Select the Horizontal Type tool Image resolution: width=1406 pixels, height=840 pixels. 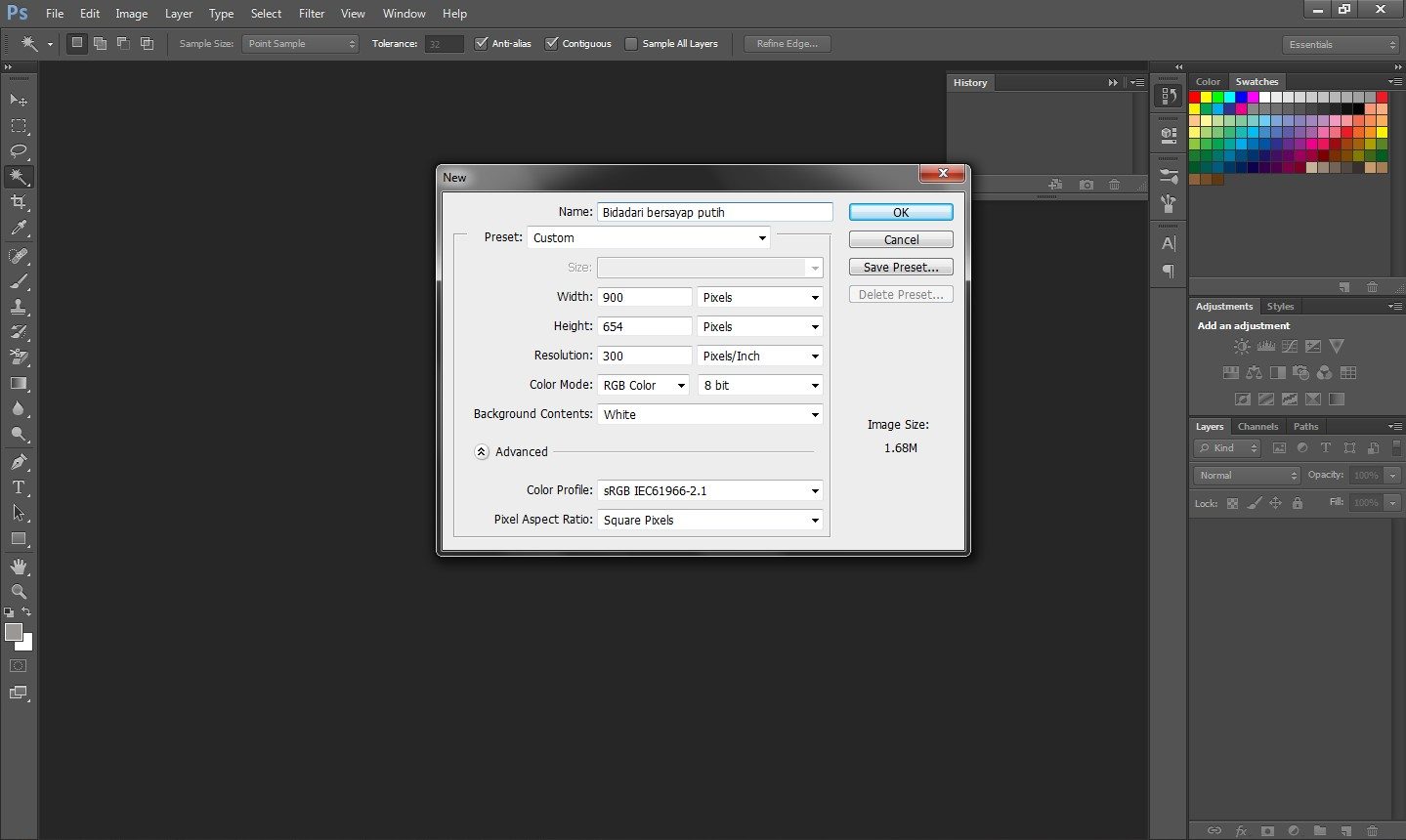point(19,487)
